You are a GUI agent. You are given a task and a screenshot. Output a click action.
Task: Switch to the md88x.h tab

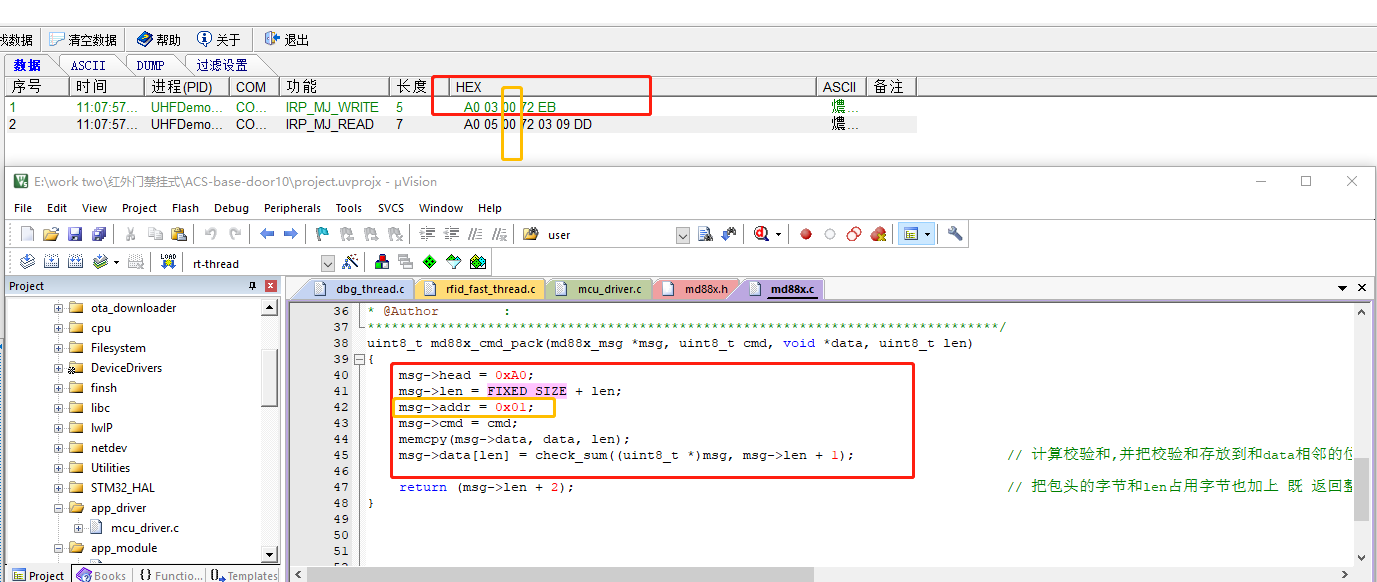[696, 289]
